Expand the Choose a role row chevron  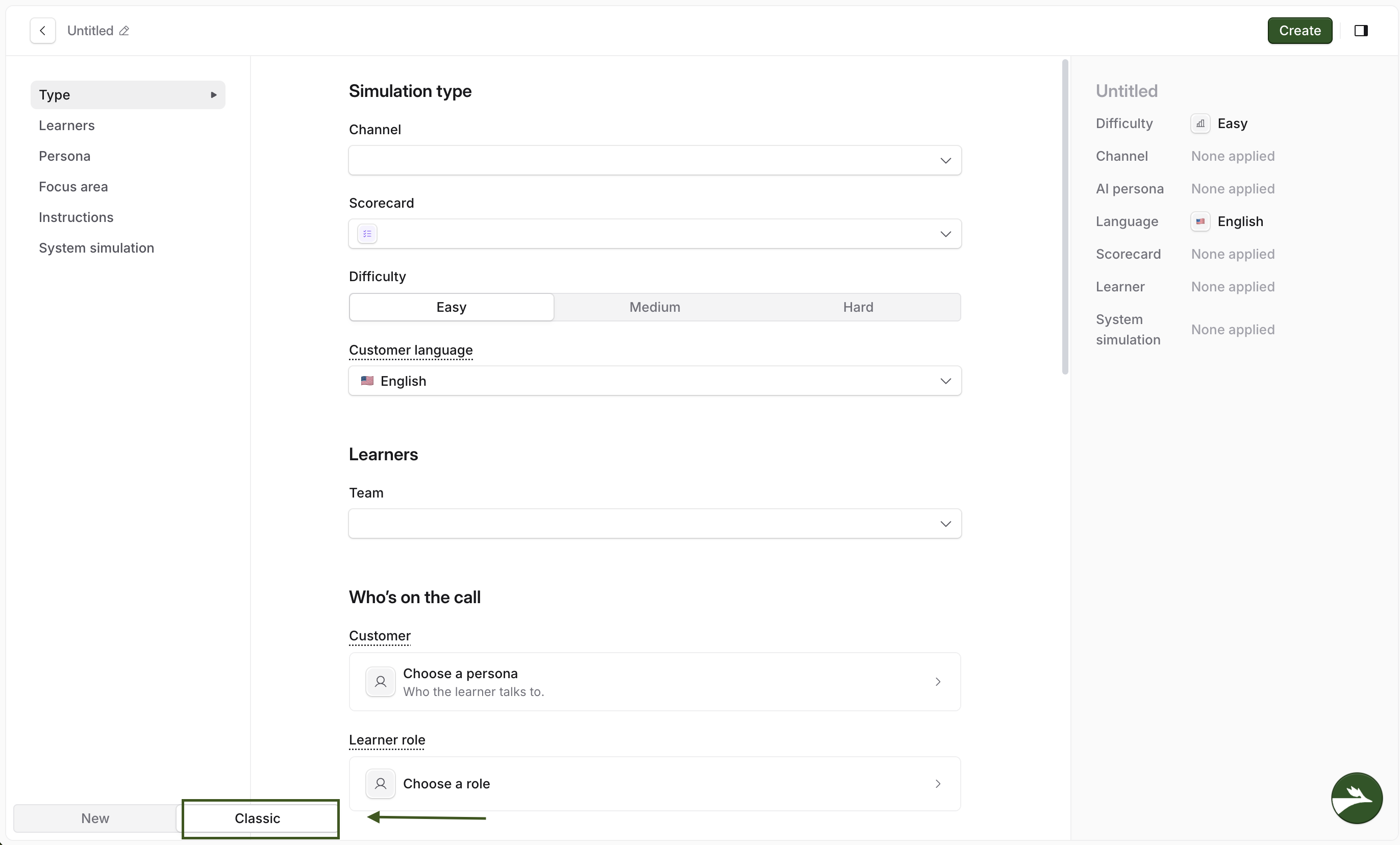pos(938,784)
